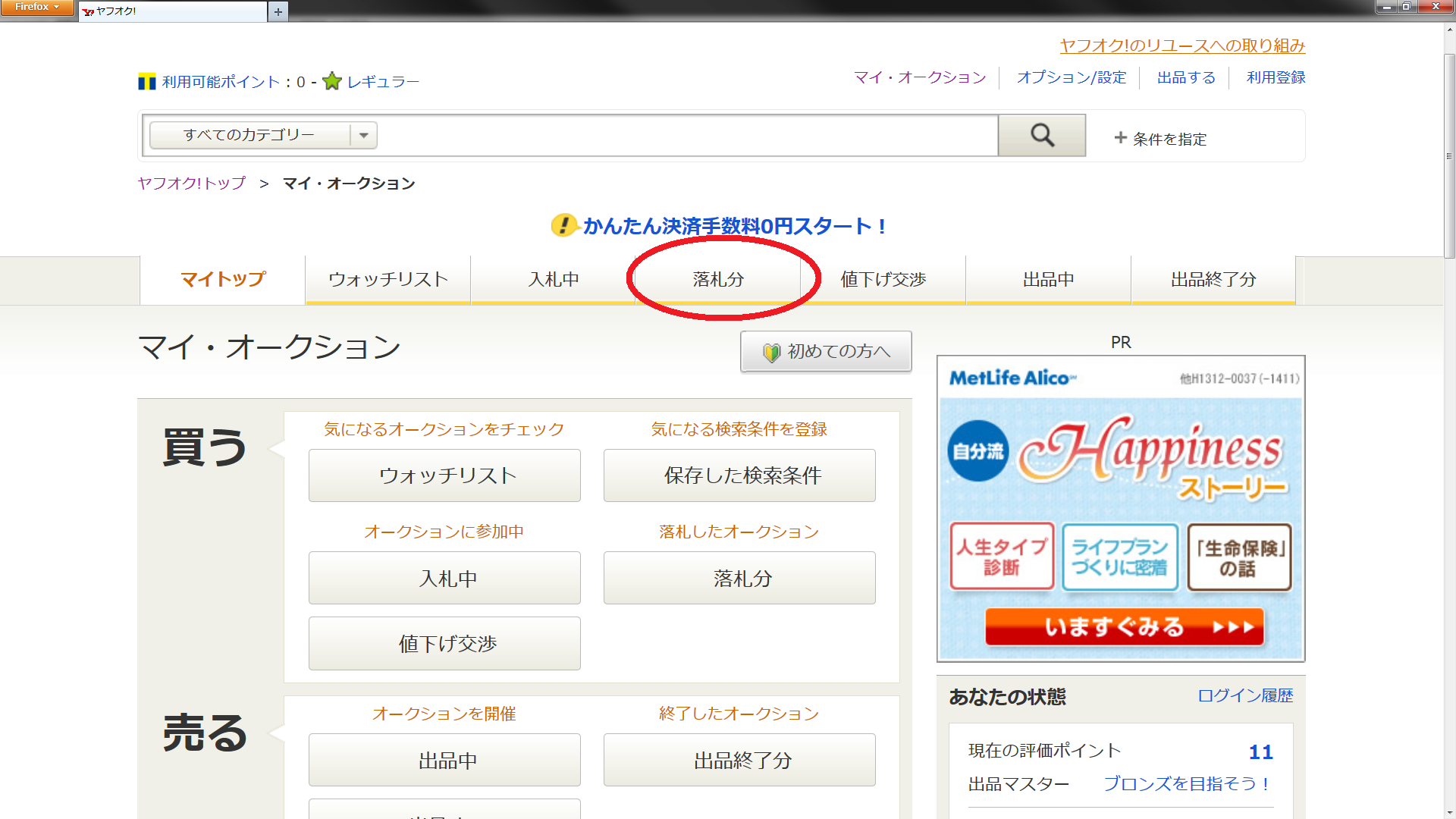Click the ウォッチリスト button under 買う

pos(444,475)
